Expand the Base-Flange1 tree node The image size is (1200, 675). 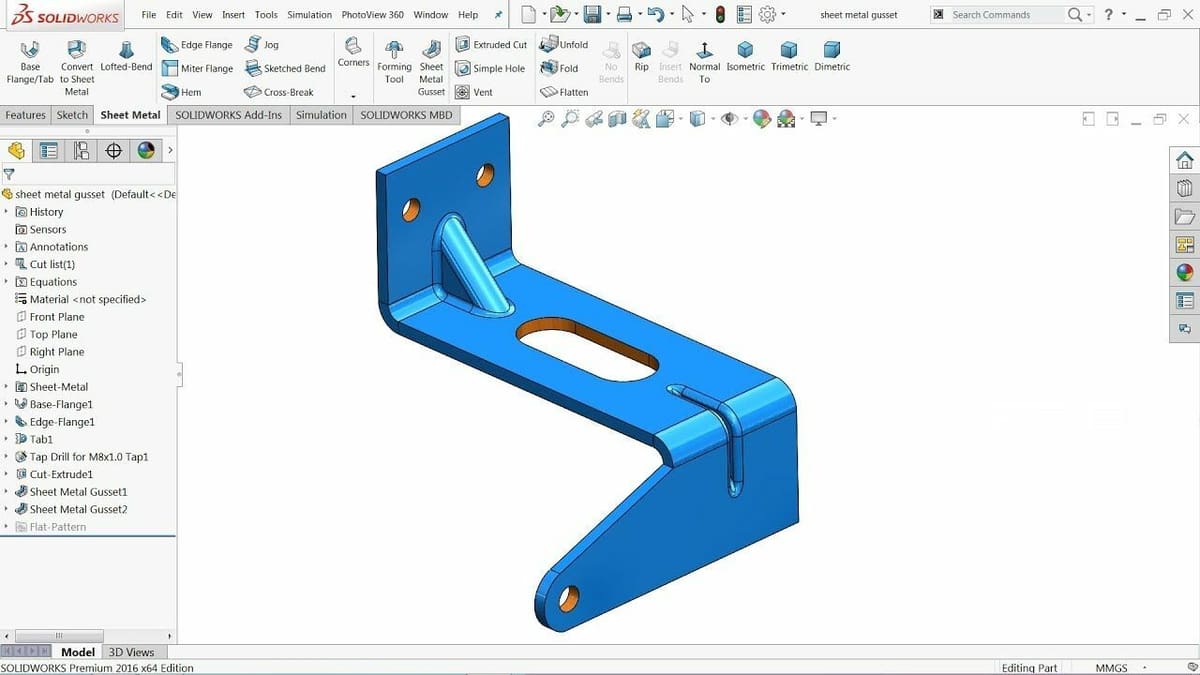tap(8, 404)
